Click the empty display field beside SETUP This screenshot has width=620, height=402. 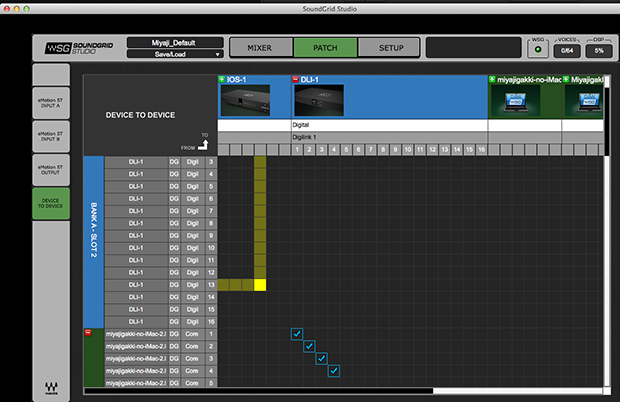pyautogui.click(x=473, y=48)
